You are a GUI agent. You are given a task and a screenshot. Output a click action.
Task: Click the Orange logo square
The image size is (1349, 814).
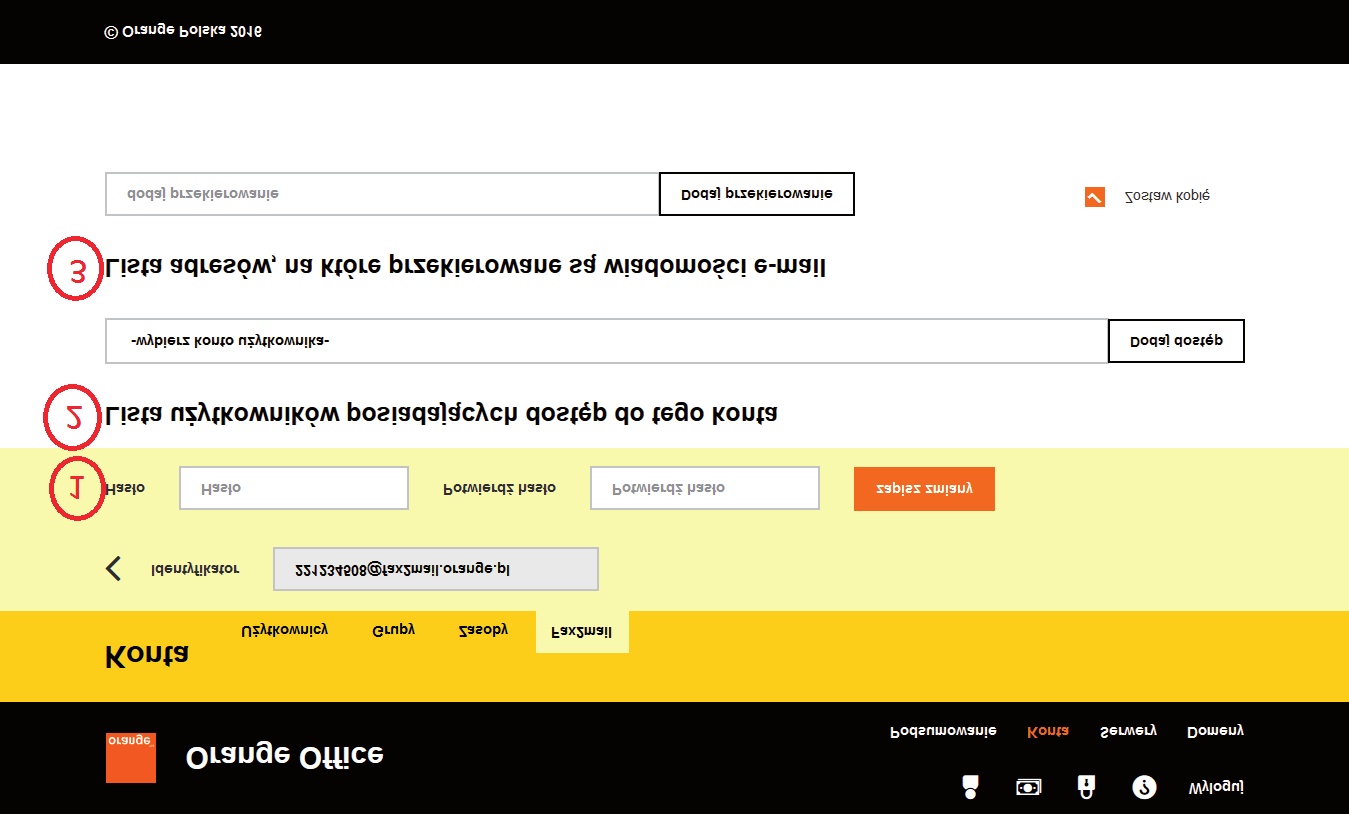point(131,757)
